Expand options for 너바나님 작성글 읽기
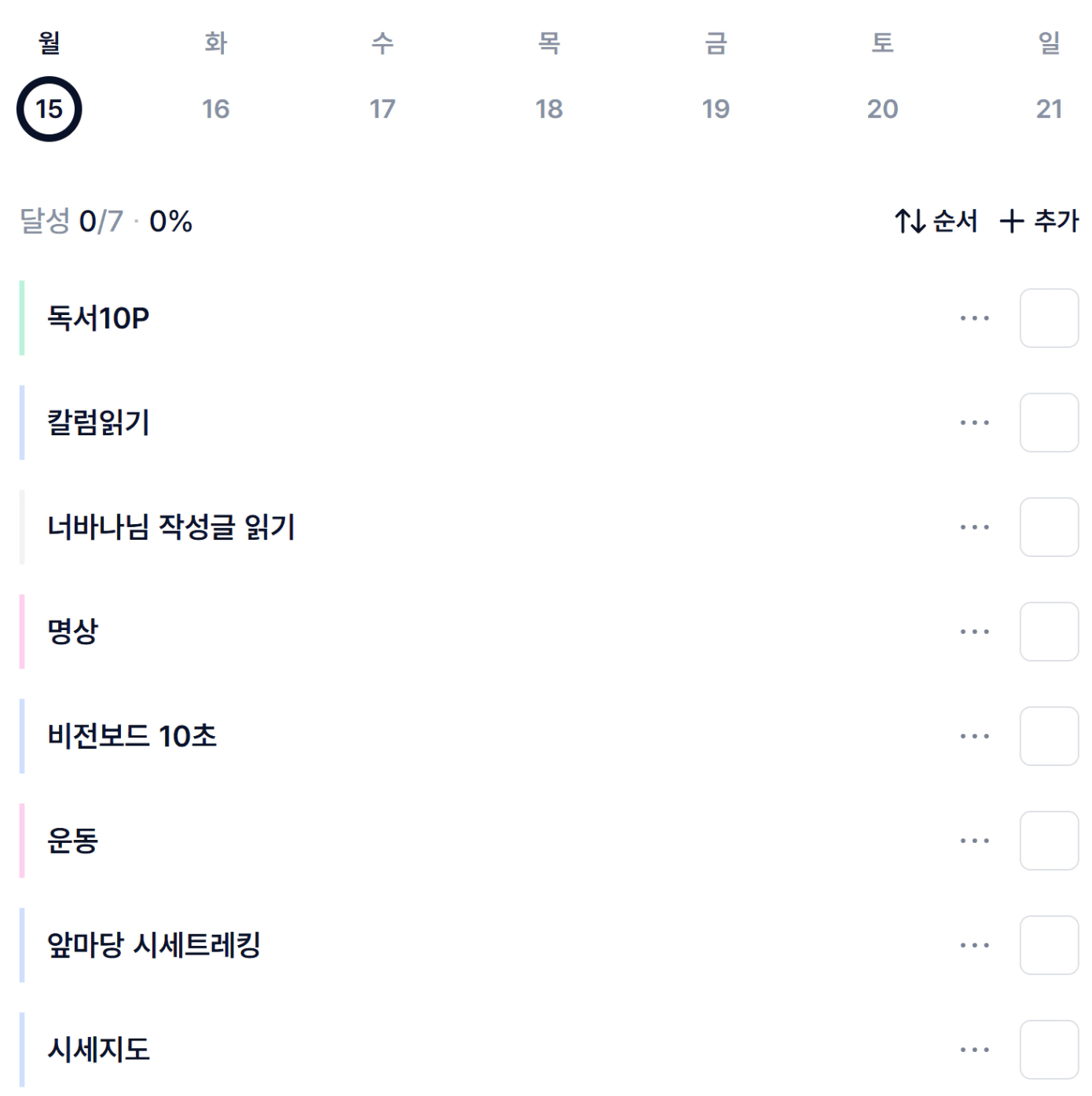 click(x=974, y=527)
